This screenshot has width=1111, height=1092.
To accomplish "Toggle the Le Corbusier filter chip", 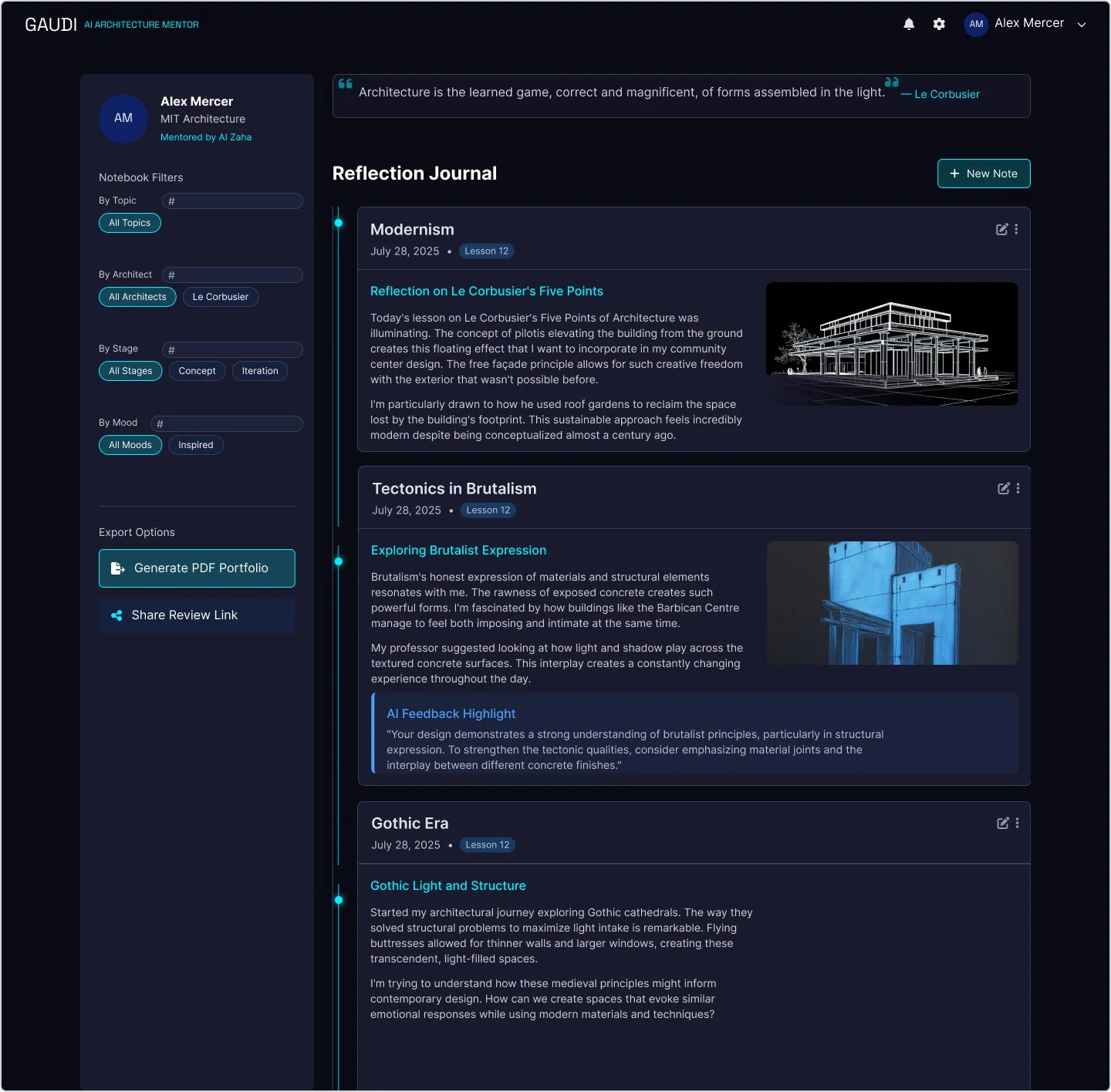I will tap(221, 297).
